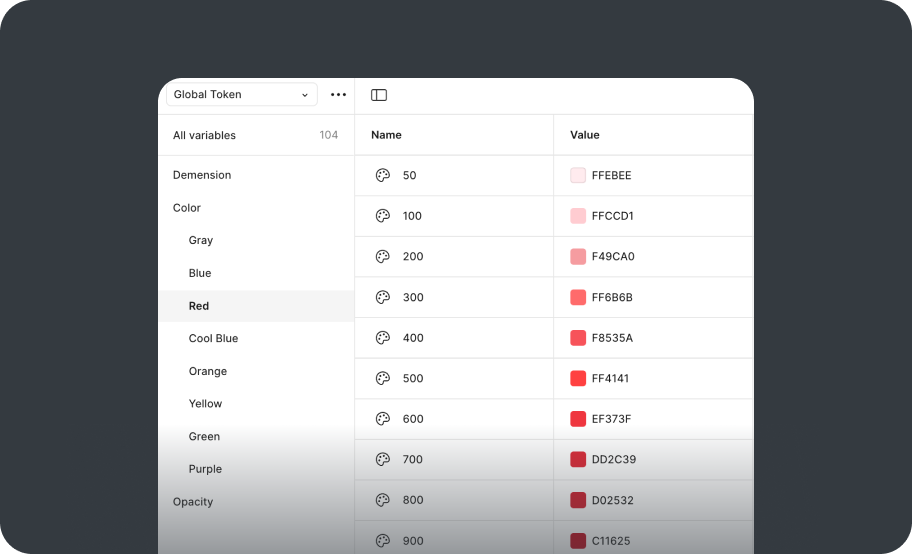Open the F49CA0 color swatch
Viewport: 912px width, 554px height.
[578, 256]
